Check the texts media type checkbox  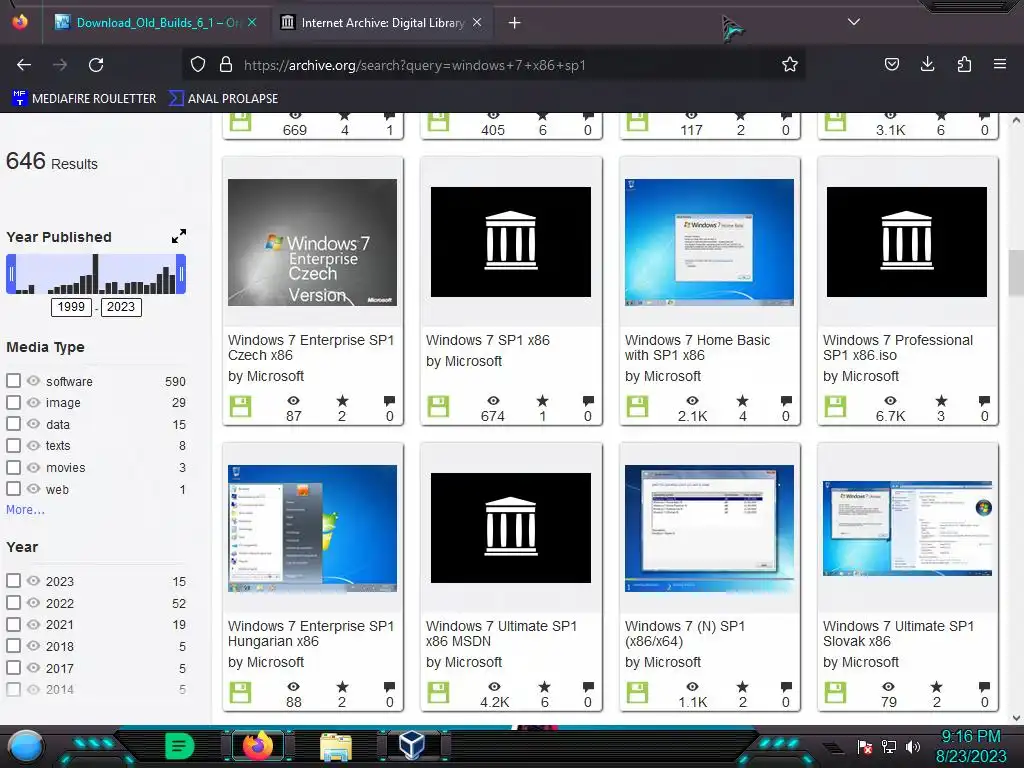tap(13, 445)
